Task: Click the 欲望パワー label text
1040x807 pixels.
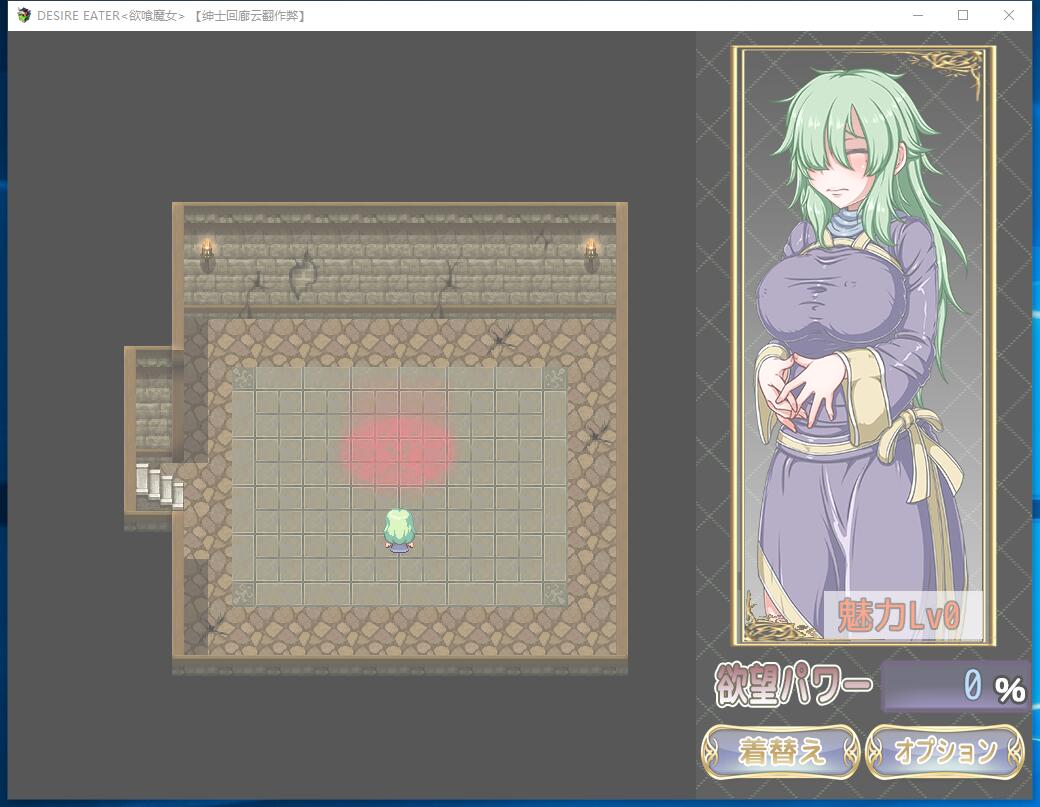Action: click(793, 686)
